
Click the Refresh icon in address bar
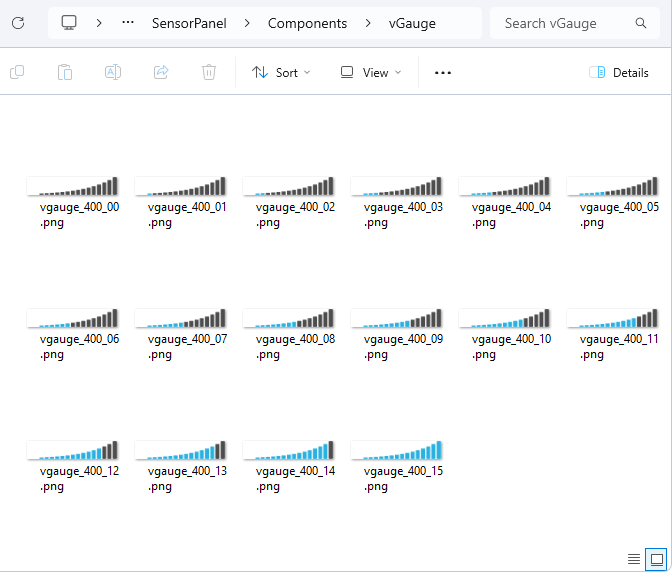click(x=18, y=23)
